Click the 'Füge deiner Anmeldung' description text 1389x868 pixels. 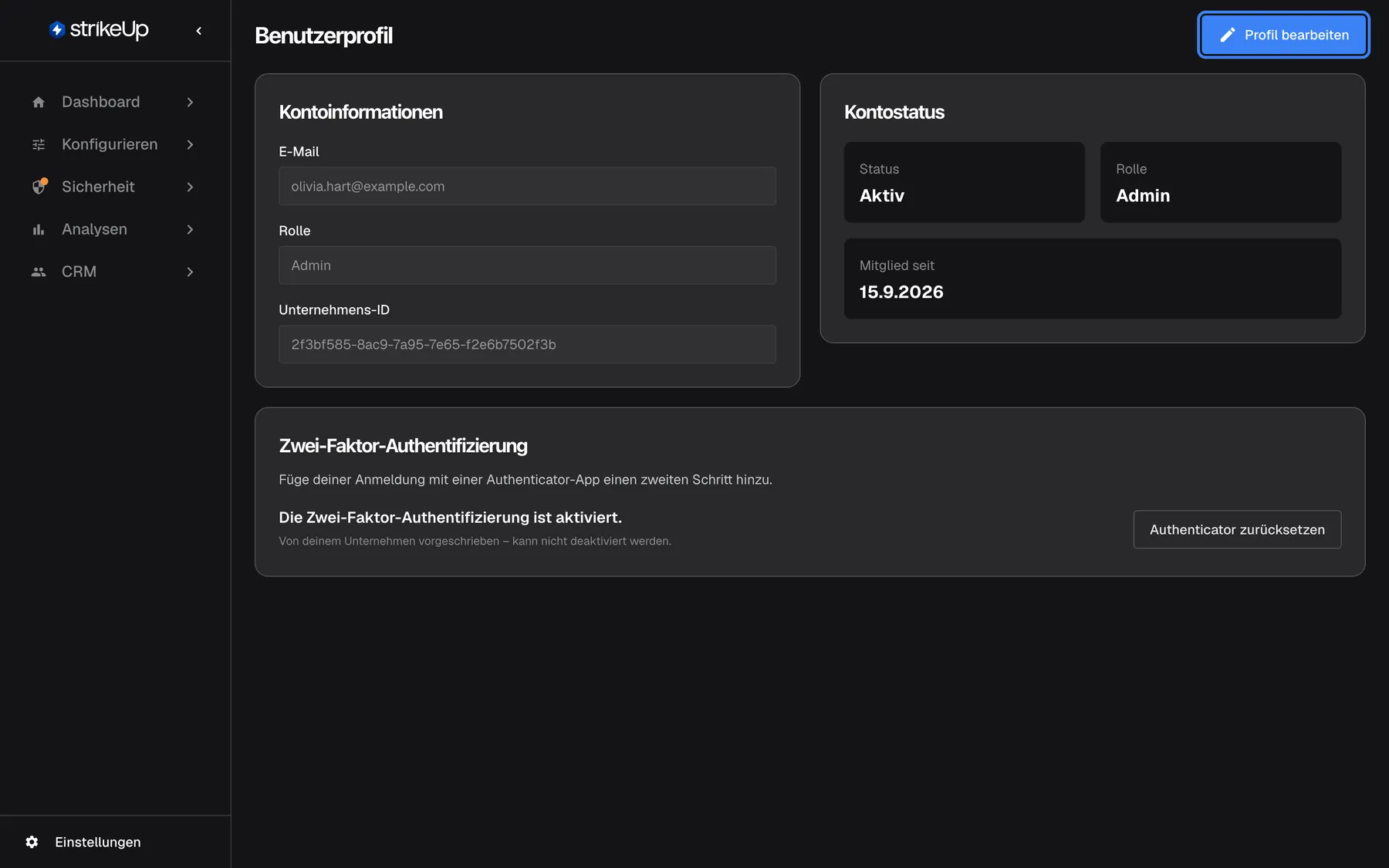click(x=526, y=480)
